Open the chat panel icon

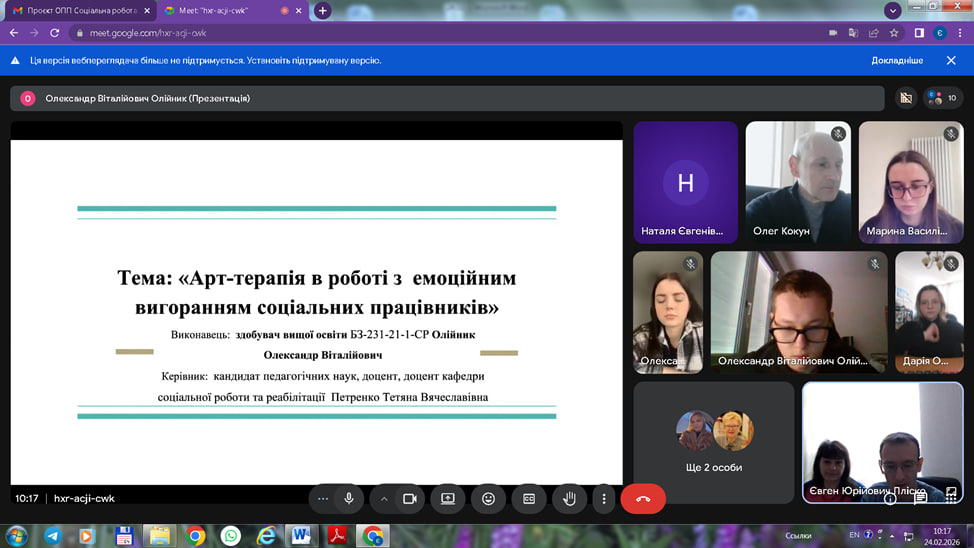[920, 498]
